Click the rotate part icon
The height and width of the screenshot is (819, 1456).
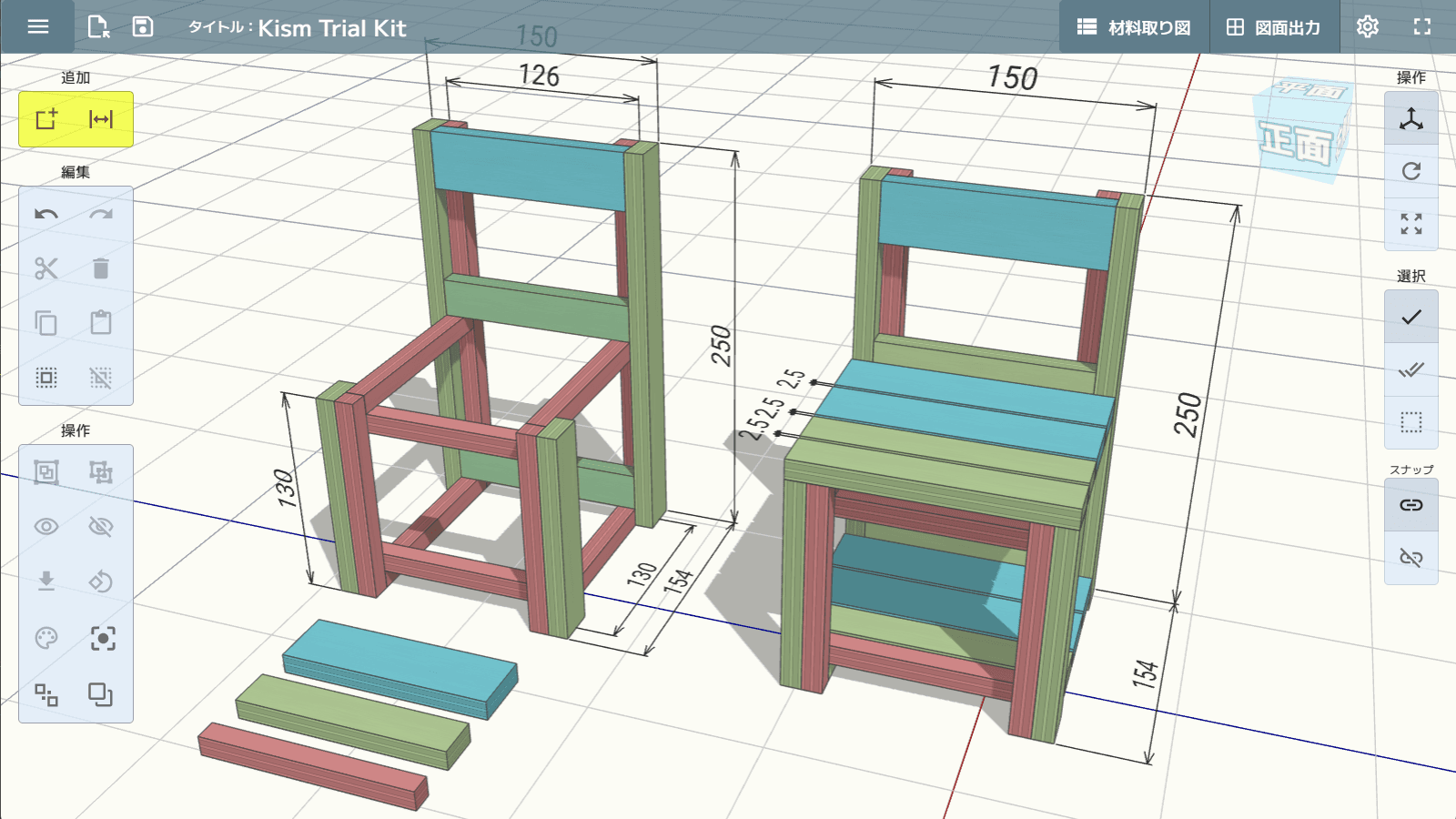point(101,581)
